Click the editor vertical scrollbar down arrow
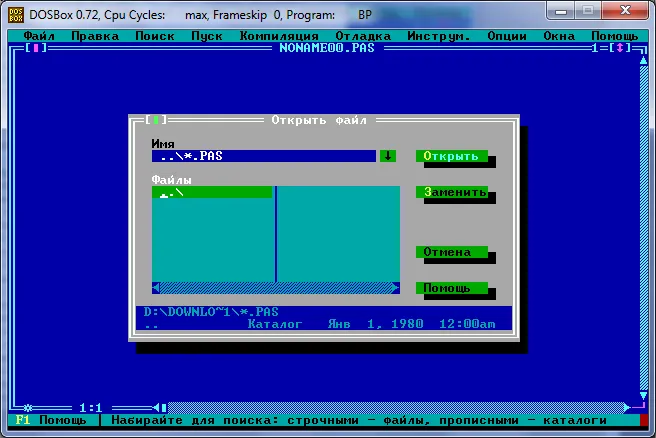656x438 pixels. pyautogui.click(x=643, y=395)
